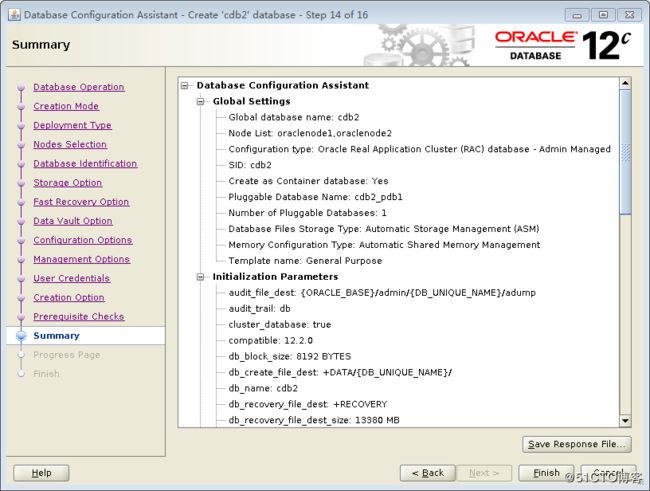This screenshot has height=491, width=650.
Task: Open the Help button
Action: (x=41, y=473)
